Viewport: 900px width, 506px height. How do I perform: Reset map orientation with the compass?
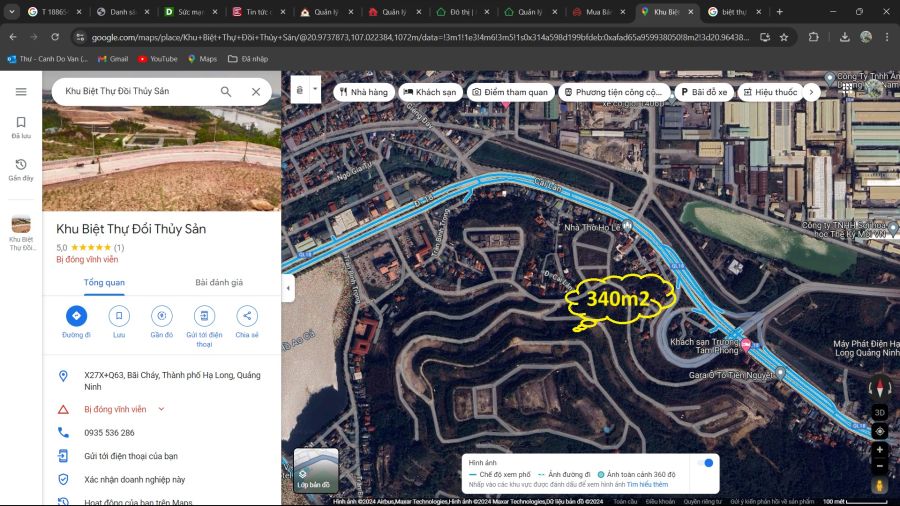[880, 390]
